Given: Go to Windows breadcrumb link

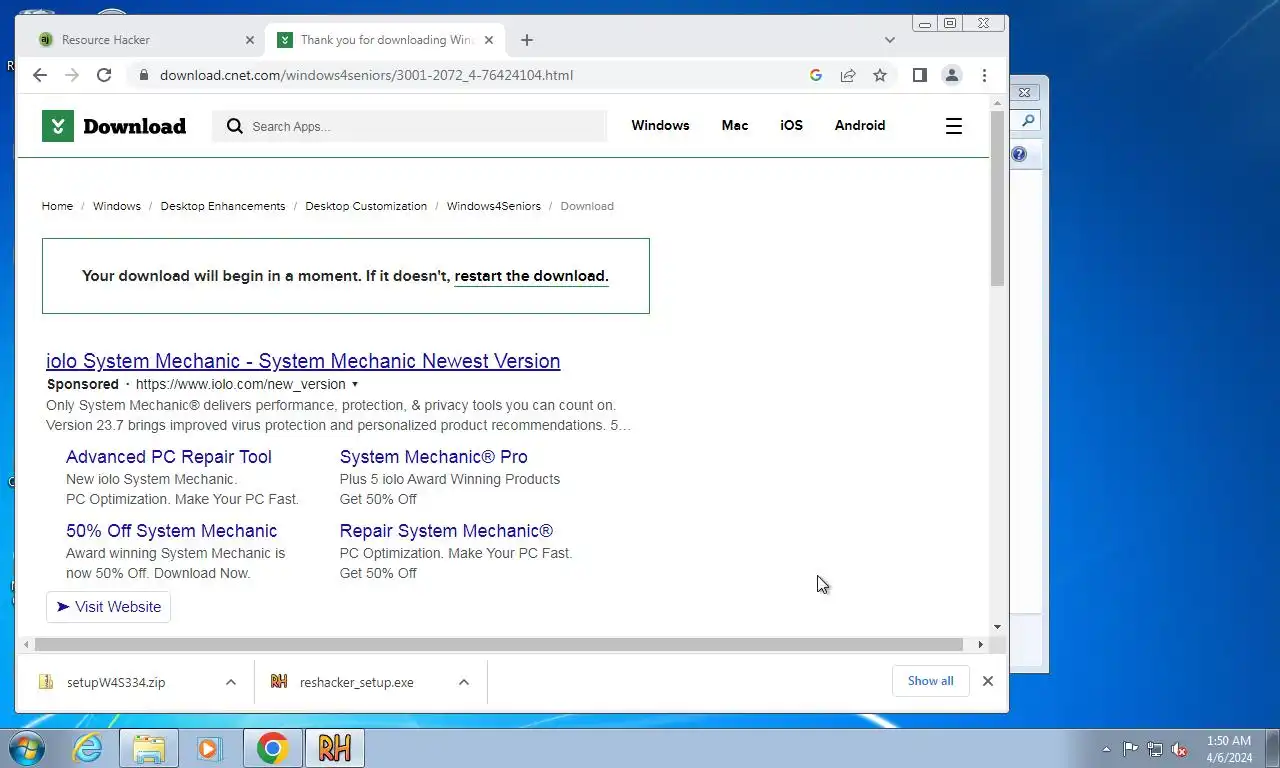Looking at the screenshot, I should click(117, 206).
